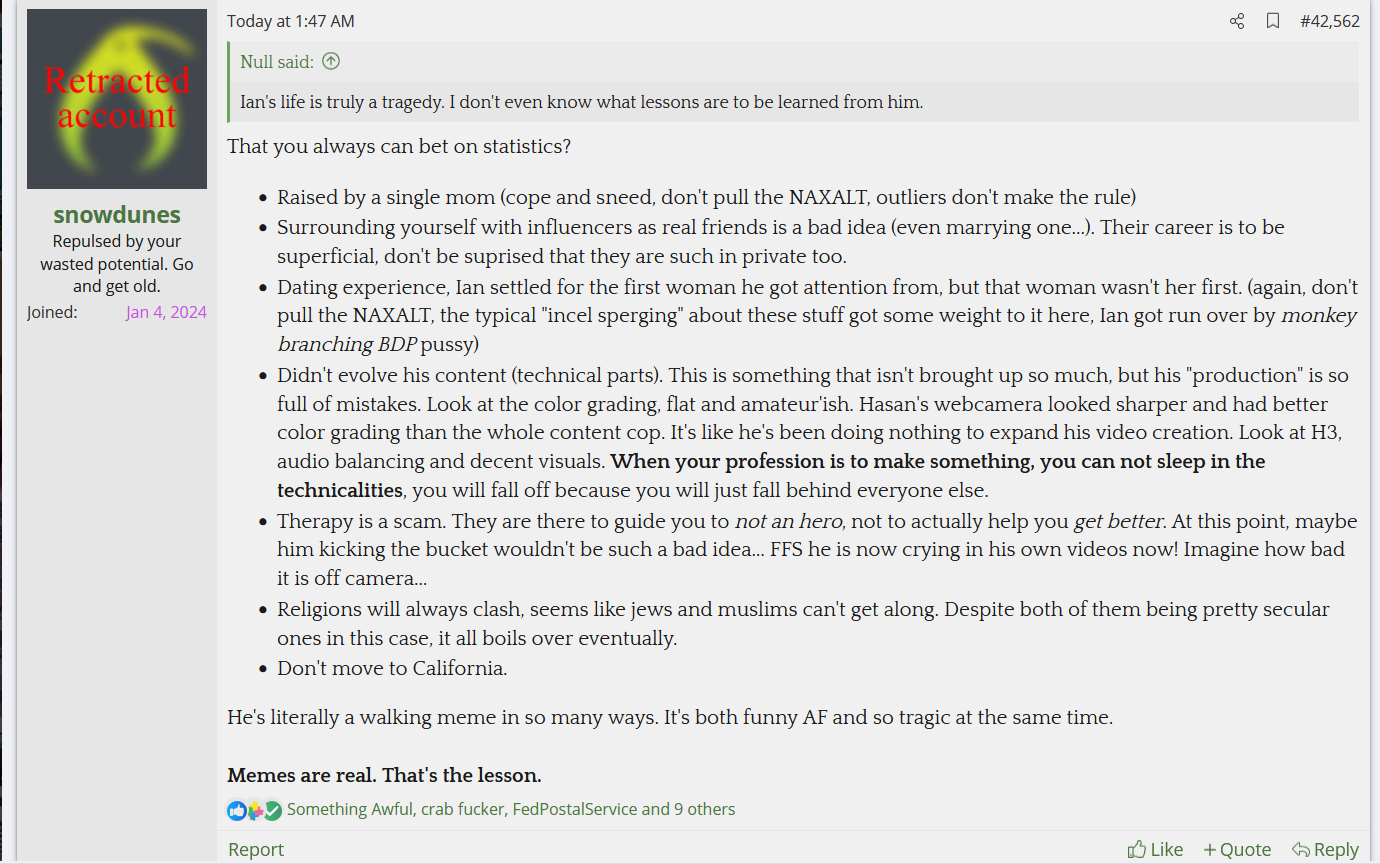1380x864 pixels.
Task: Click the blue Like reaction icon
Action: [237, 810]
